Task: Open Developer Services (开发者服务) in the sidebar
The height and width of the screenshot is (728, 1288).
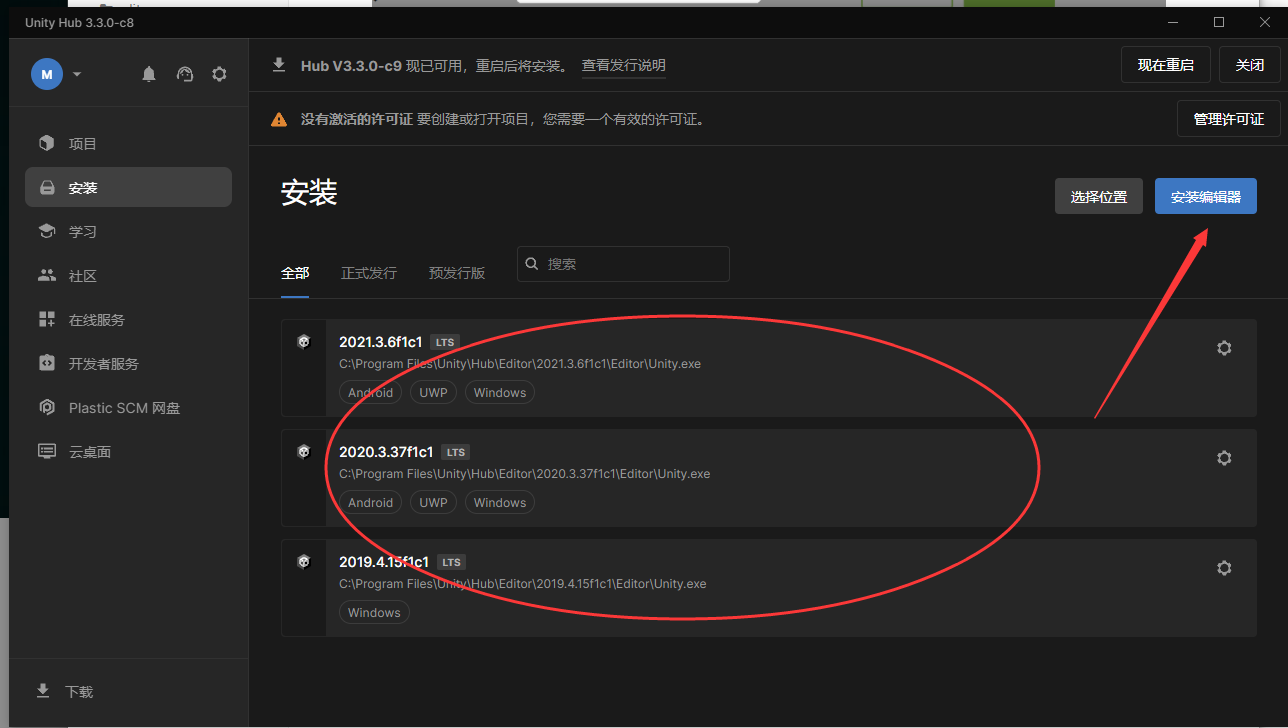Action: click(128, 363)
